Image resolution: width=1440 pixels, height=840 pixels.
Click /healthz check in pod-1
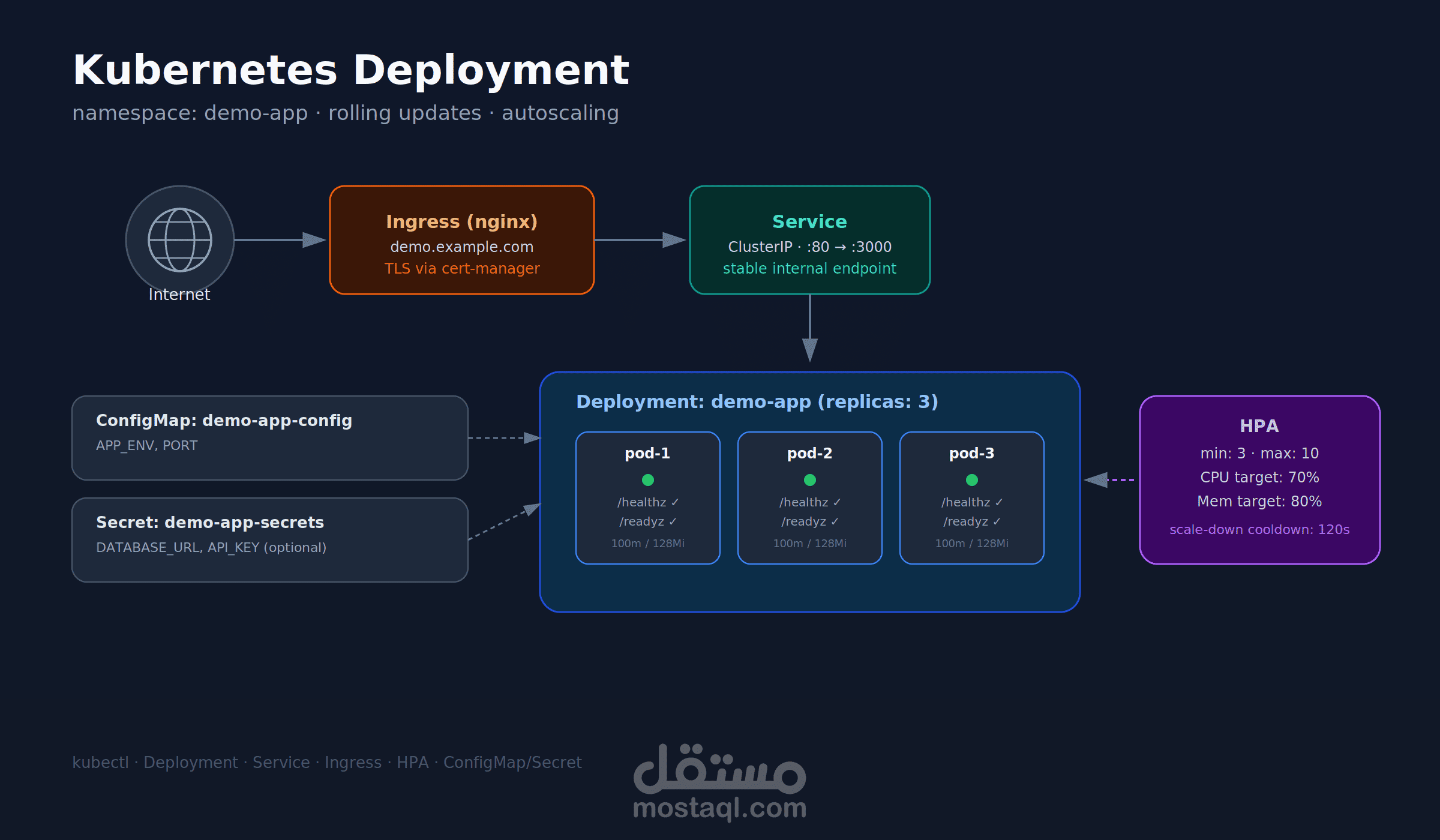(648, 502)
